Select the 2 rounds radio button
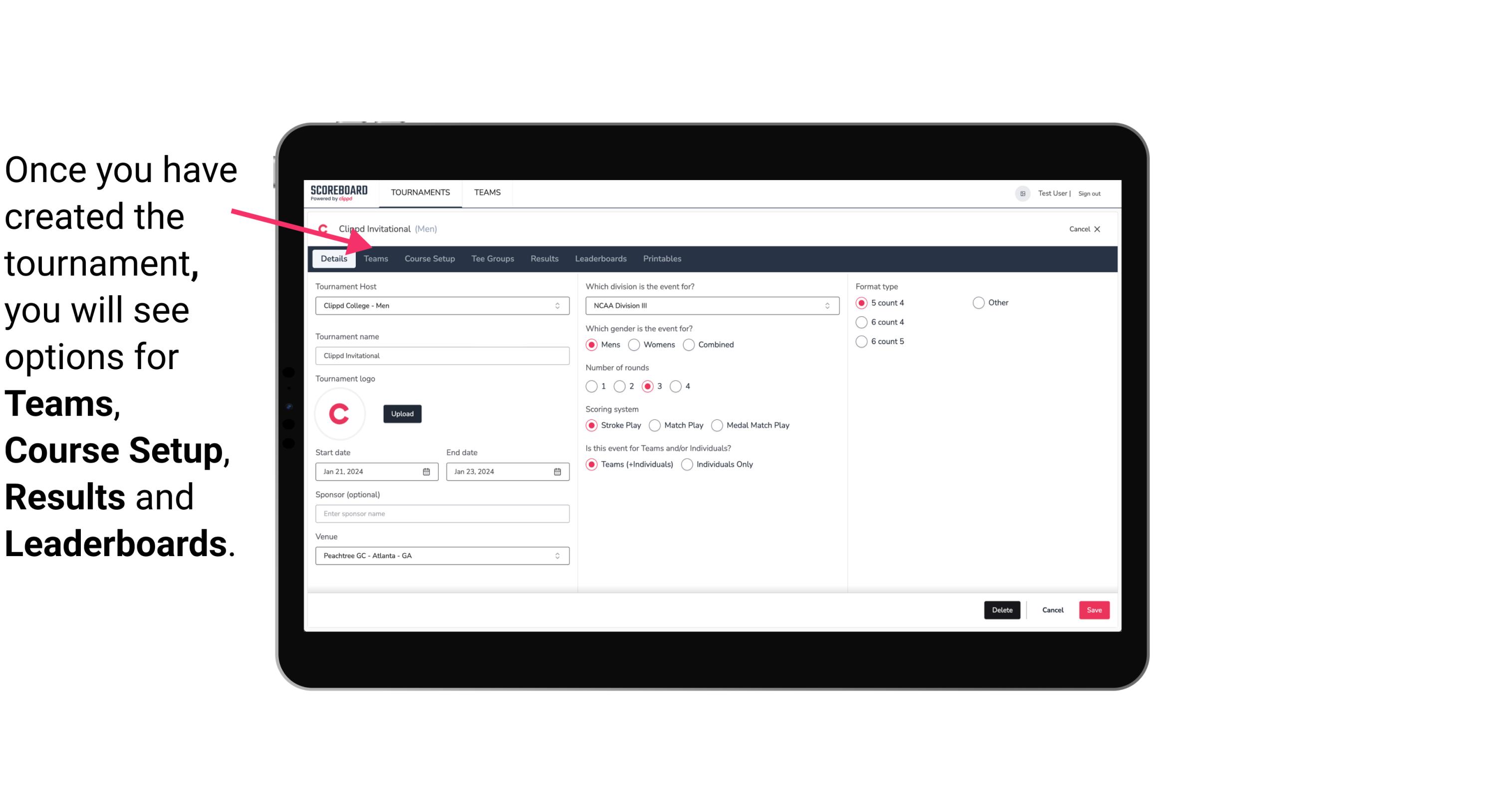Screen dimensions: 1510x812 622,387
